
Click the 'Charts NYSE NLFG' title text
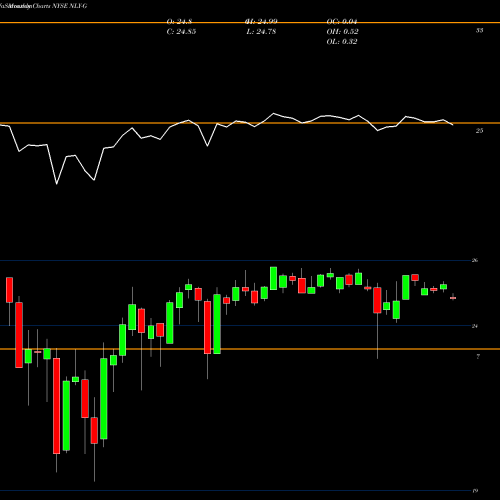click(x=60, y=6)
